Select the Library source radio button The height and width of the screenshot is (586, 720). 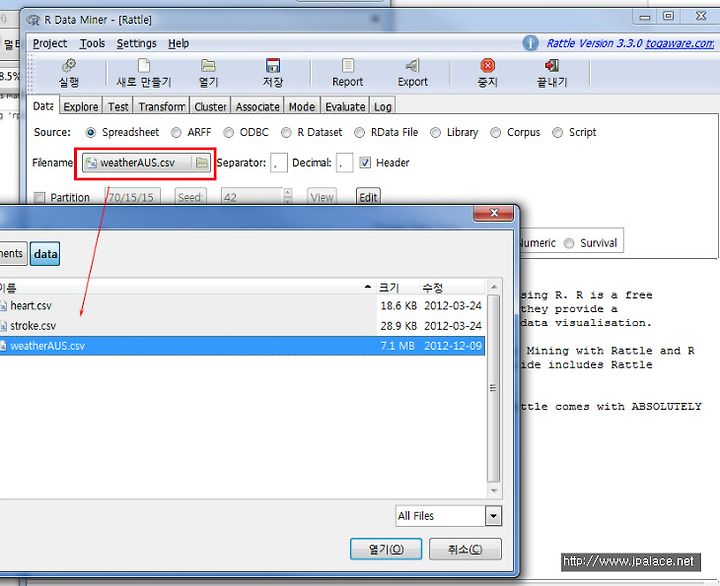click(435, 132)
